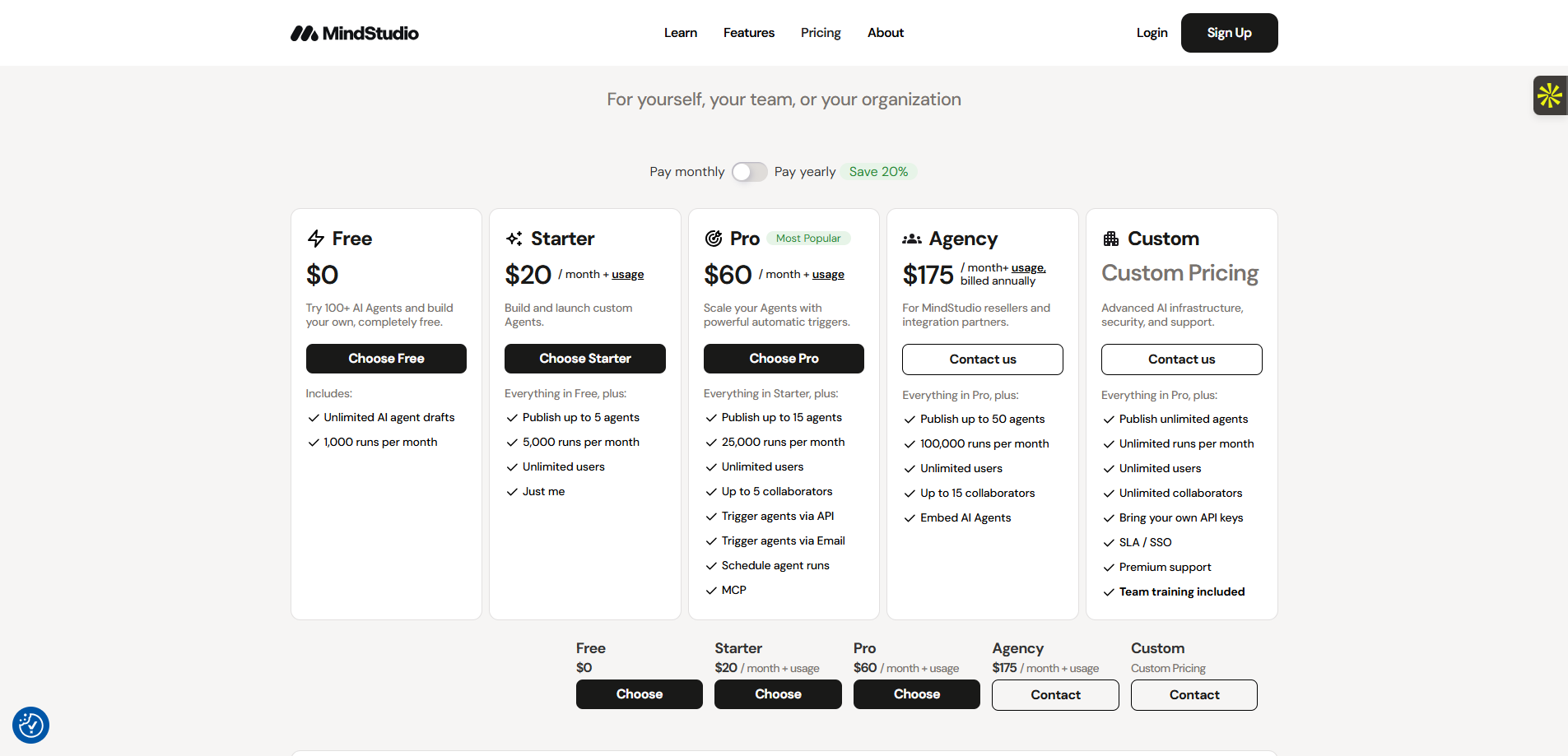Click 'Unlimited runs per month' feature
The image size is (1568, 756).
click(x=1187, y=444)
